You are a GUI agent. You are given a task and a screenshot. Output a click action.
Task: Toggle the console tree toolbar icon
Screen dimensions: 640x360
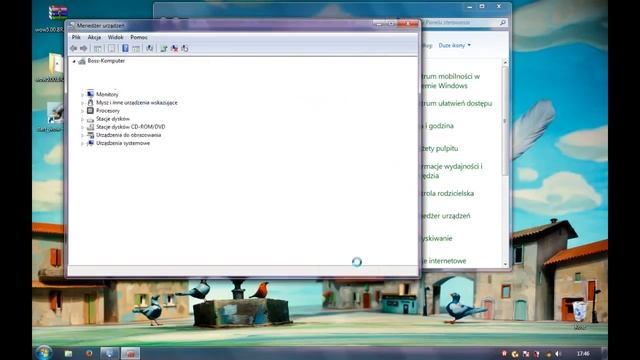[x=98, y=49]
